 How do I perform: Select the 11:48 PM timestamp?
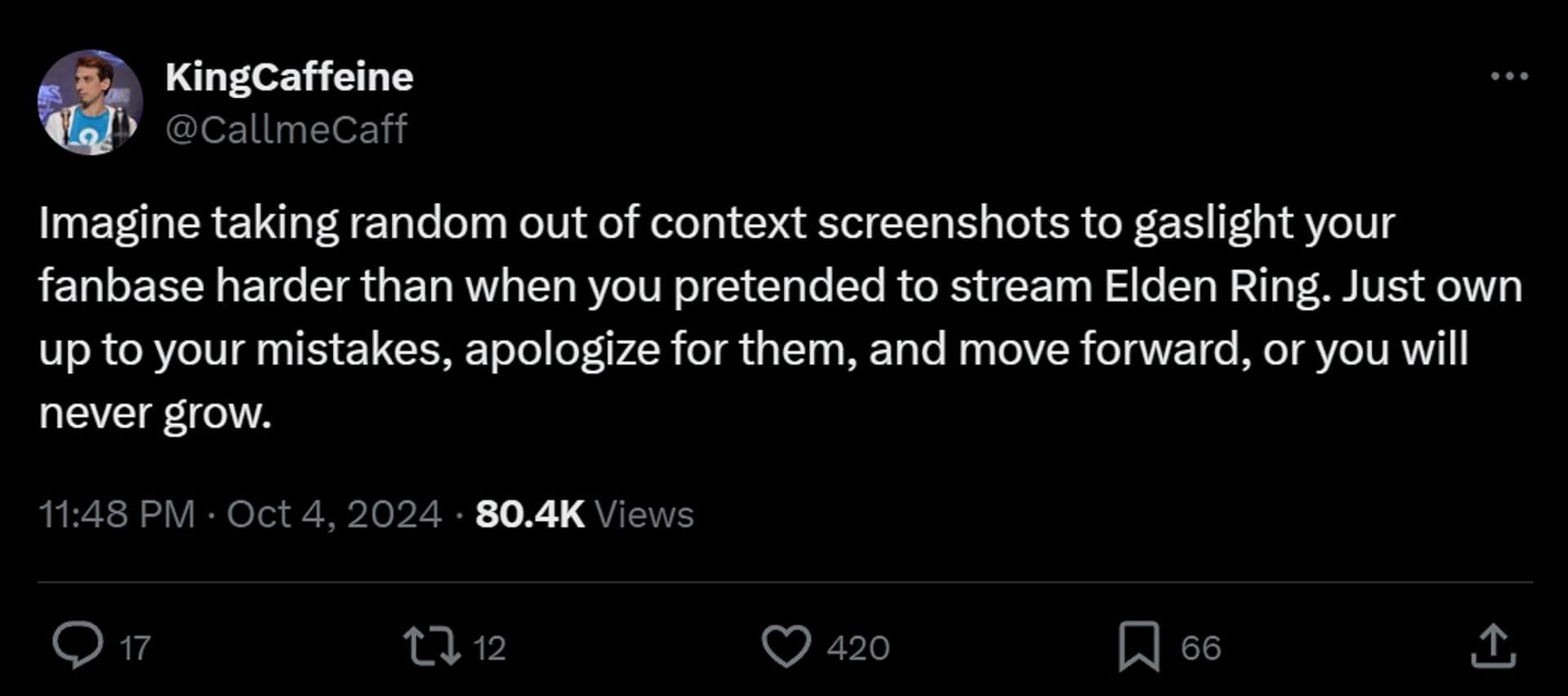(117, 515)
